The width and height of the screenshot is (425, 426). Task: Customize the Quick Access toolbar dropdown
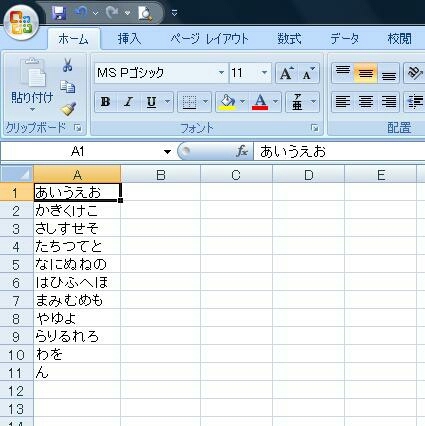(x=174, y=13)
